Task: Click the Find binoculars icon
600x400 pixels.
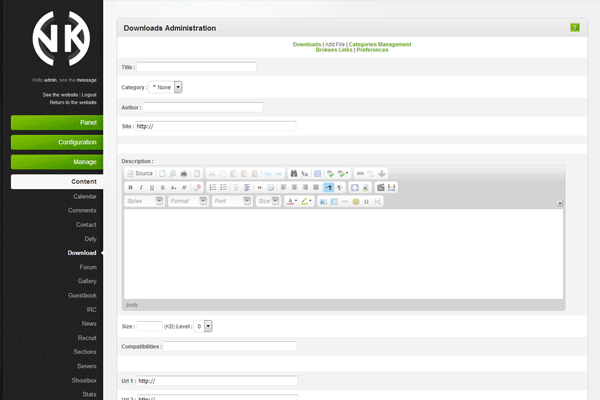Action: point(294,173)
